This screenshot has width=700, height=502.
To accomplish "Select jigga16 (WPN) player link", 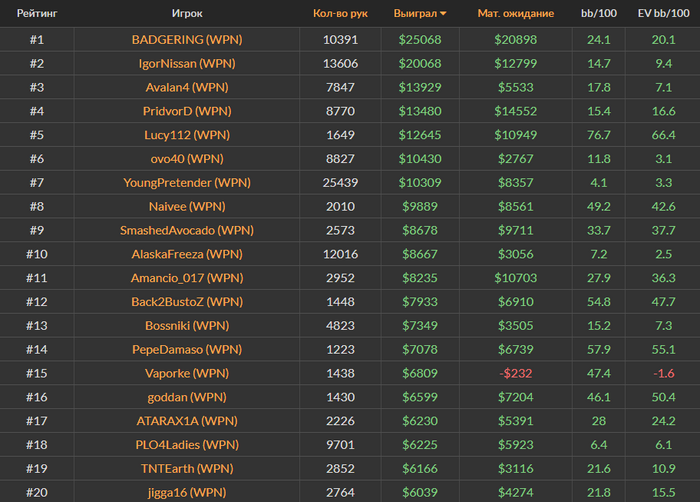I will click(x=187, y=492).
